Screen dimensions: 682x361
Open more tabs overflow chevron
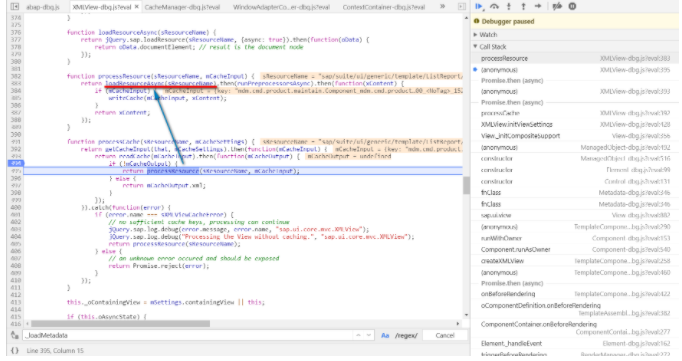click(443, 7)
